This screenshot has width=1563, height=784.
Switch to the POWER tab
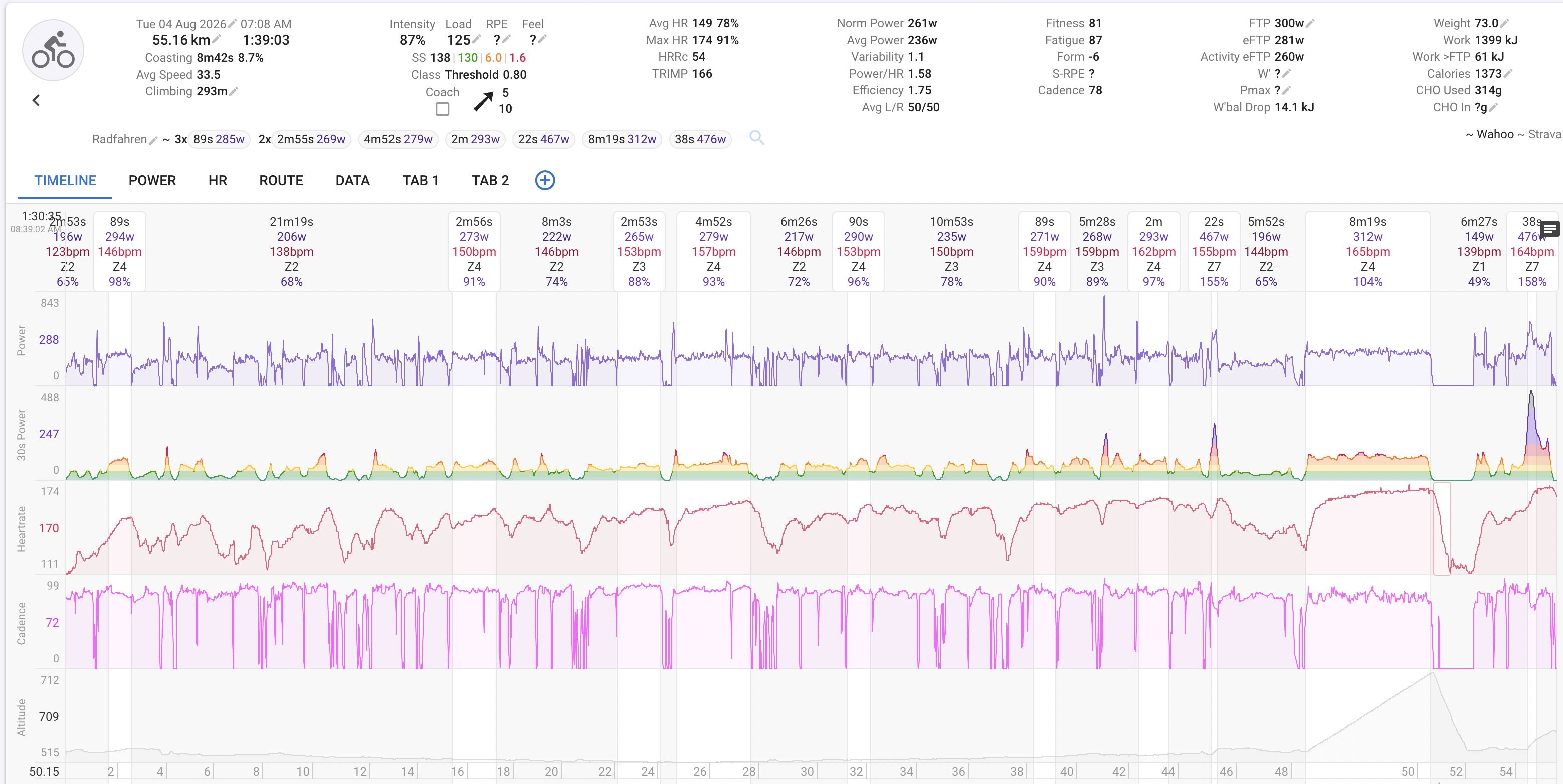pos(152,181)
